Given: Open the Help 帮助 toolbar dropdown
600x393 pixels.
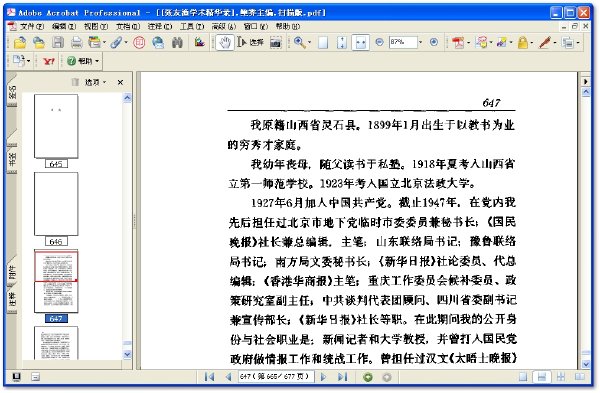Looking at the screenshot, I should 83,61.
